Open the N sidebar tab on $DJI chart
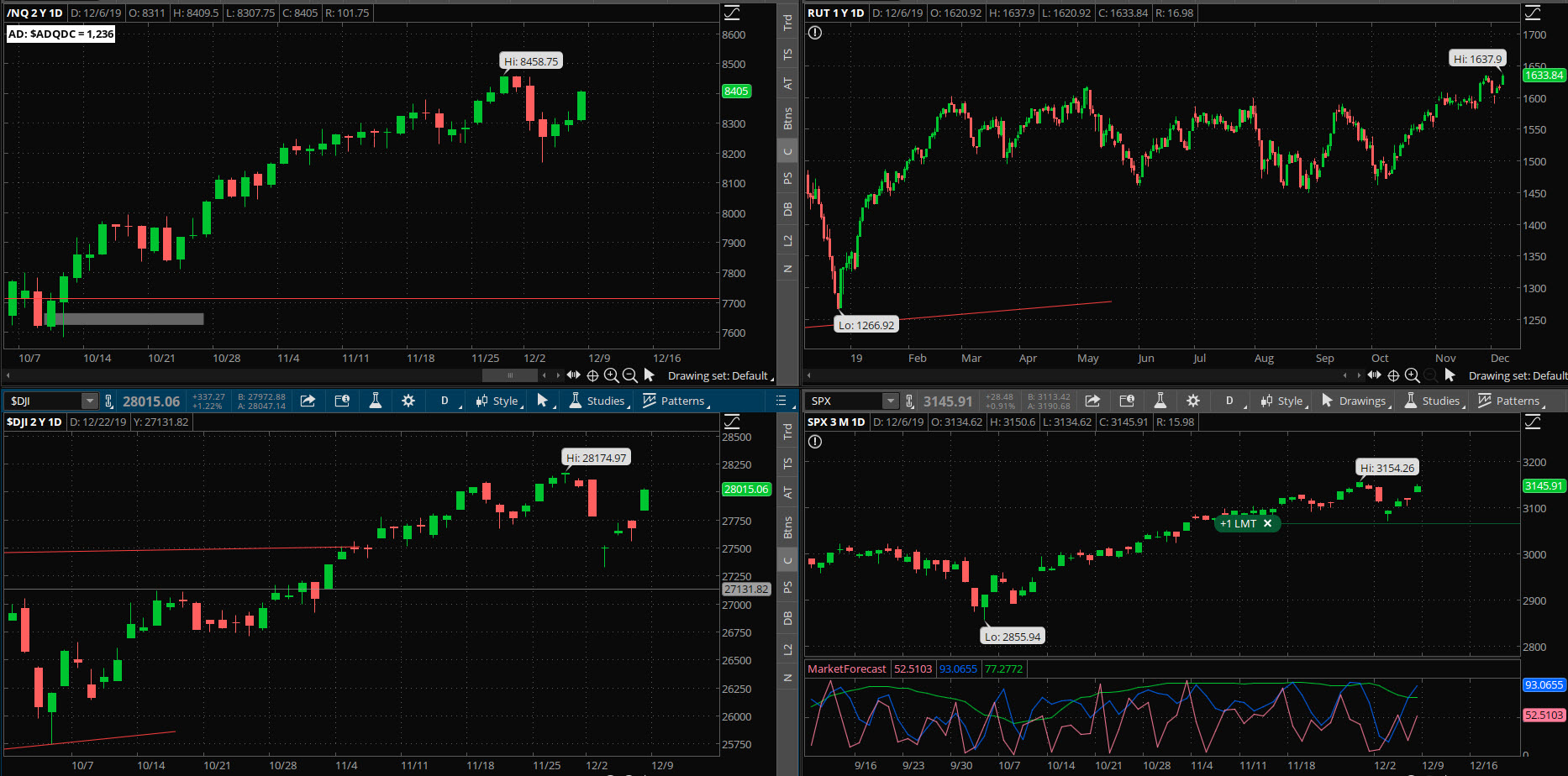 [x=787, y=678]
